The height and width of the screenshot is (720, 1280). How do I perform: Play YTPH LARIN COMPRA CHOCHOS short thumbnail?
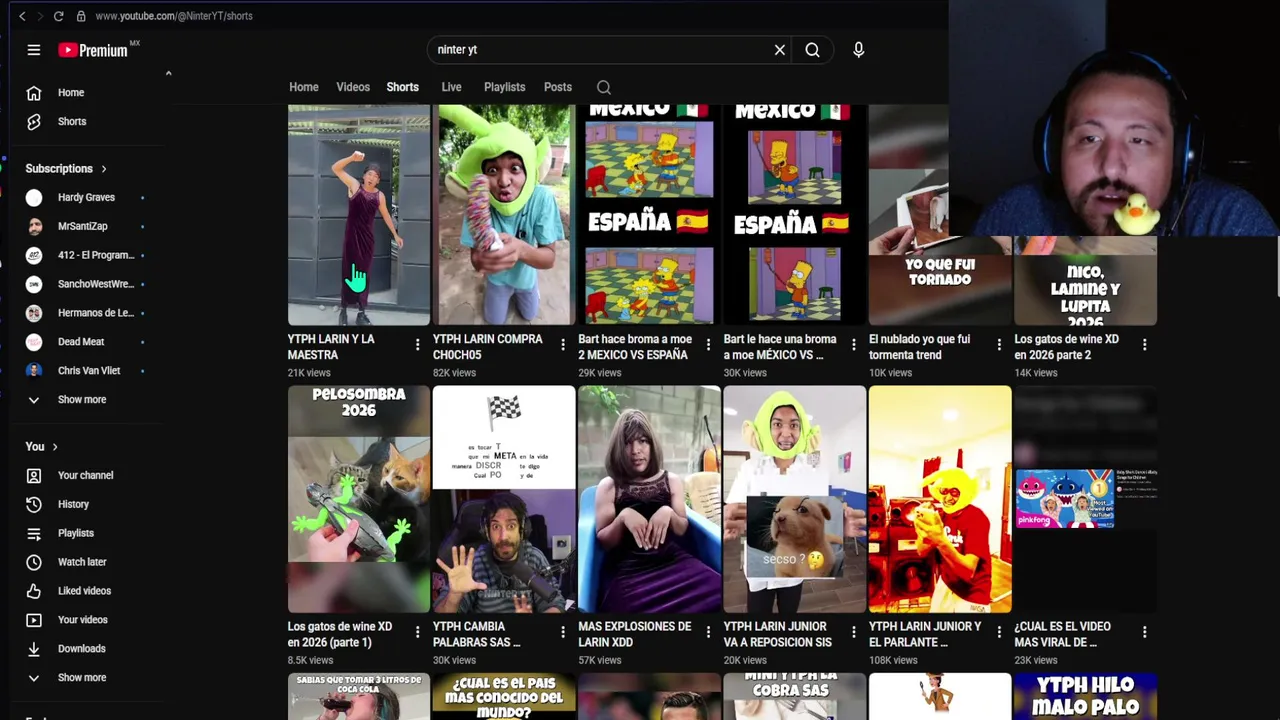pyautogui.click(x=504, y=215)
